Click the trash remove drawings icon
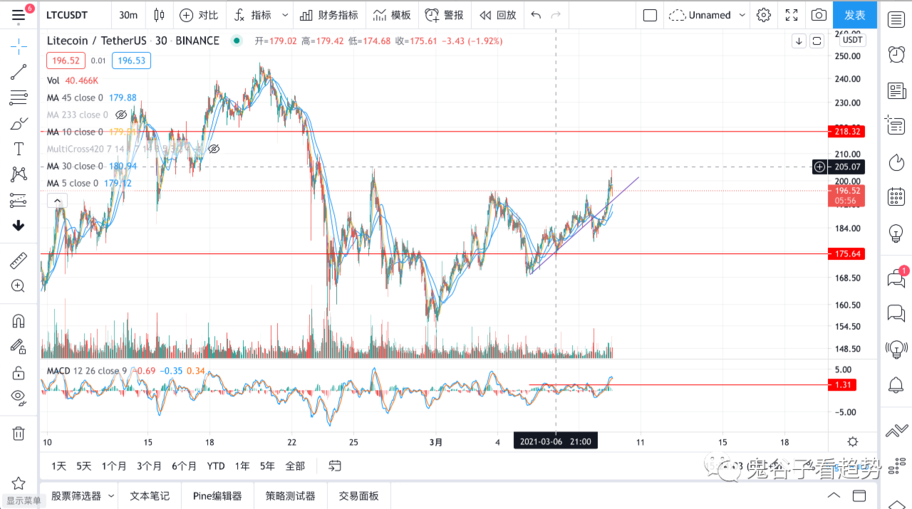The width and height of the screenshot is (912, 509). point(18,433)
